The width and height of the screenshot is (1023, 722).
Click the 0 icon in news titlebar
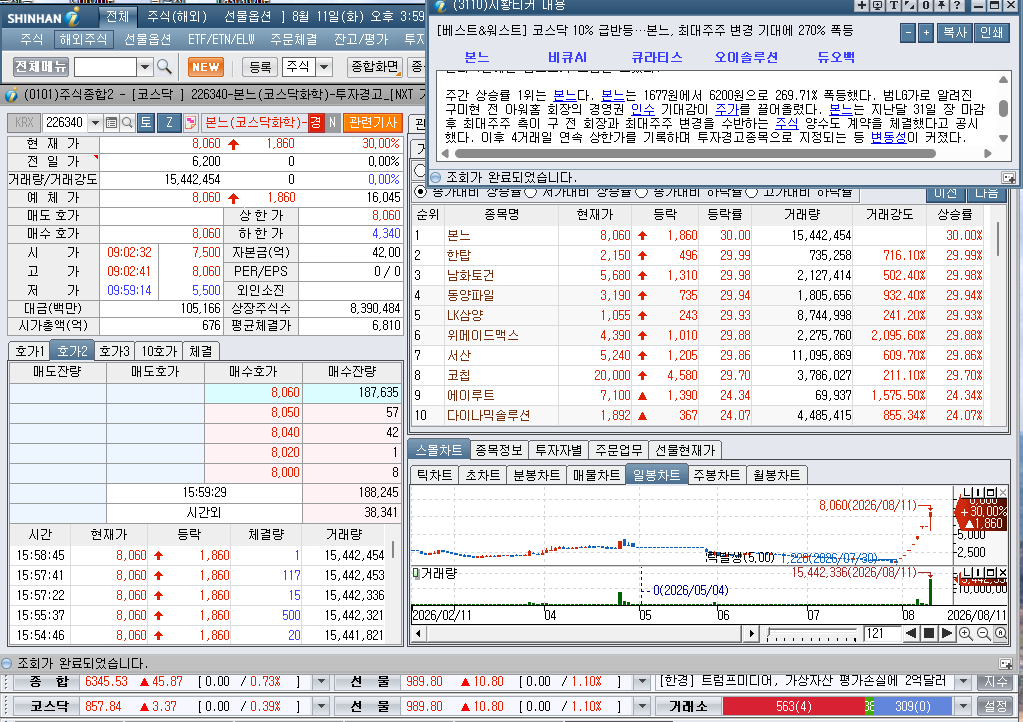(925, 5)
